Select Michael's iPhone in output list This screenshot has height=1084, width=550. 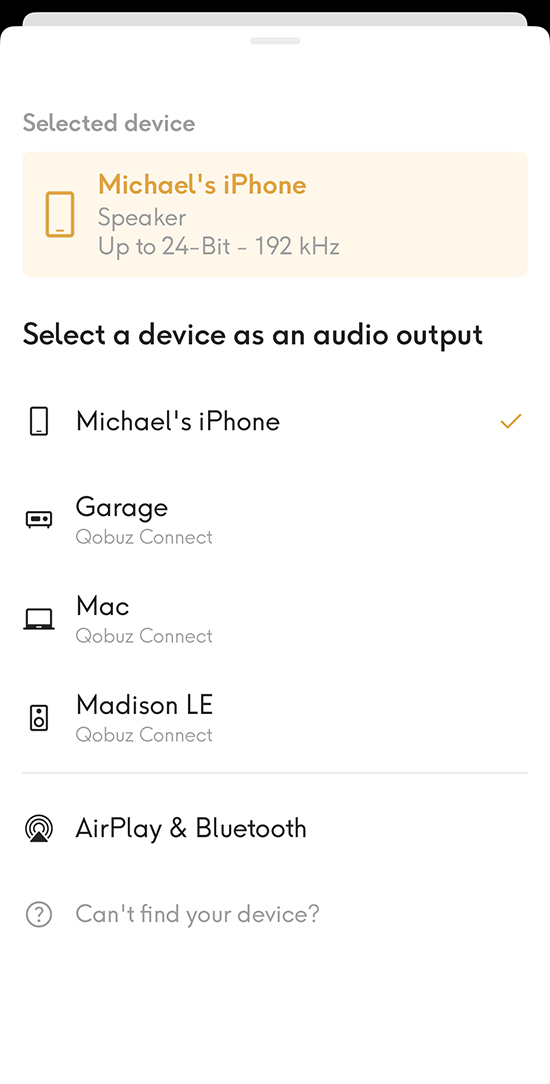(275, 421)
